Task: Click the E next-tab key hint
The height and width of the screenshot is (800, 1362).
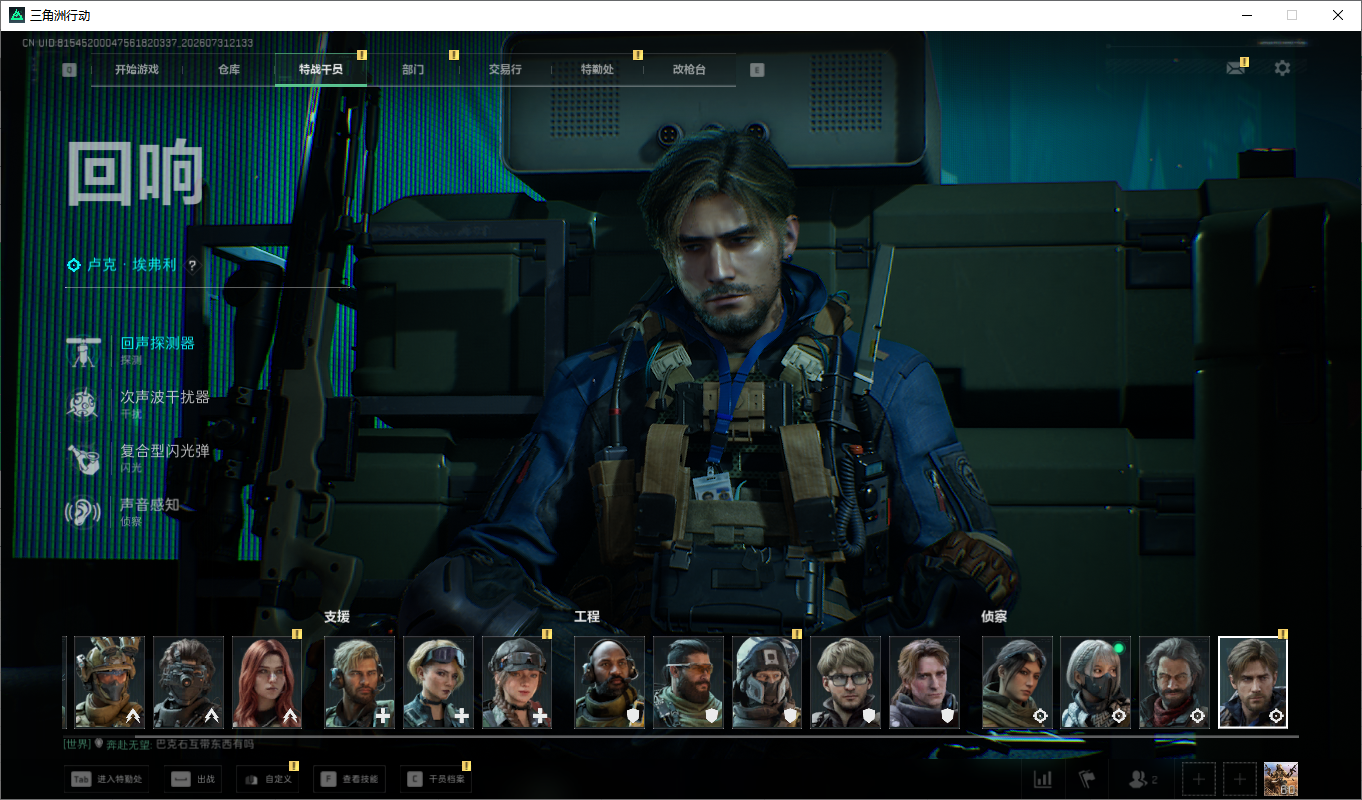Action: [757, 70]
